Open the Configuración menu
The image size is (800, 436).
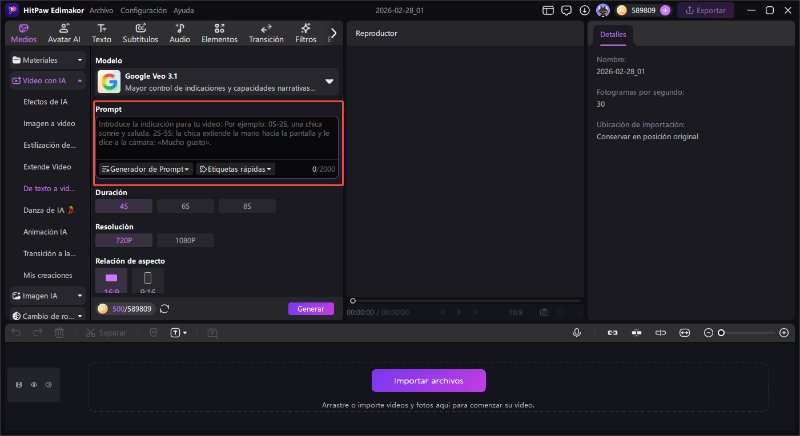[x=143, y=10]
